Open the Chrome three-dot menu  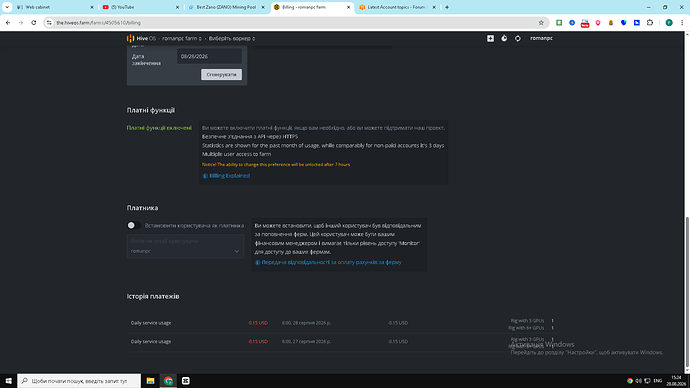(x=682, y=23)
